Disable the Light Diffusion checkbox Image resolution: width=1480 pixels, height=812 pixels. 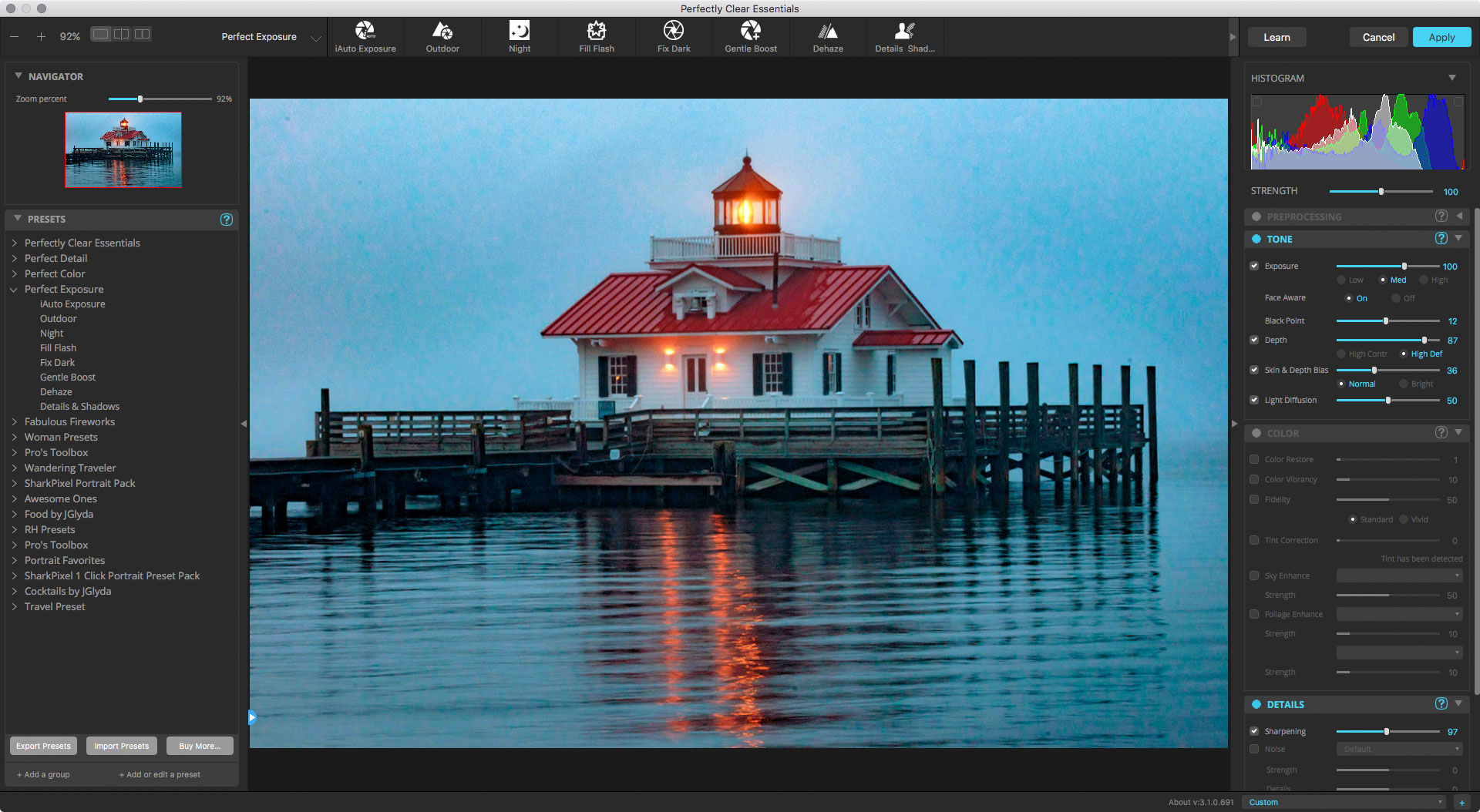click(x=1254, y=400)
